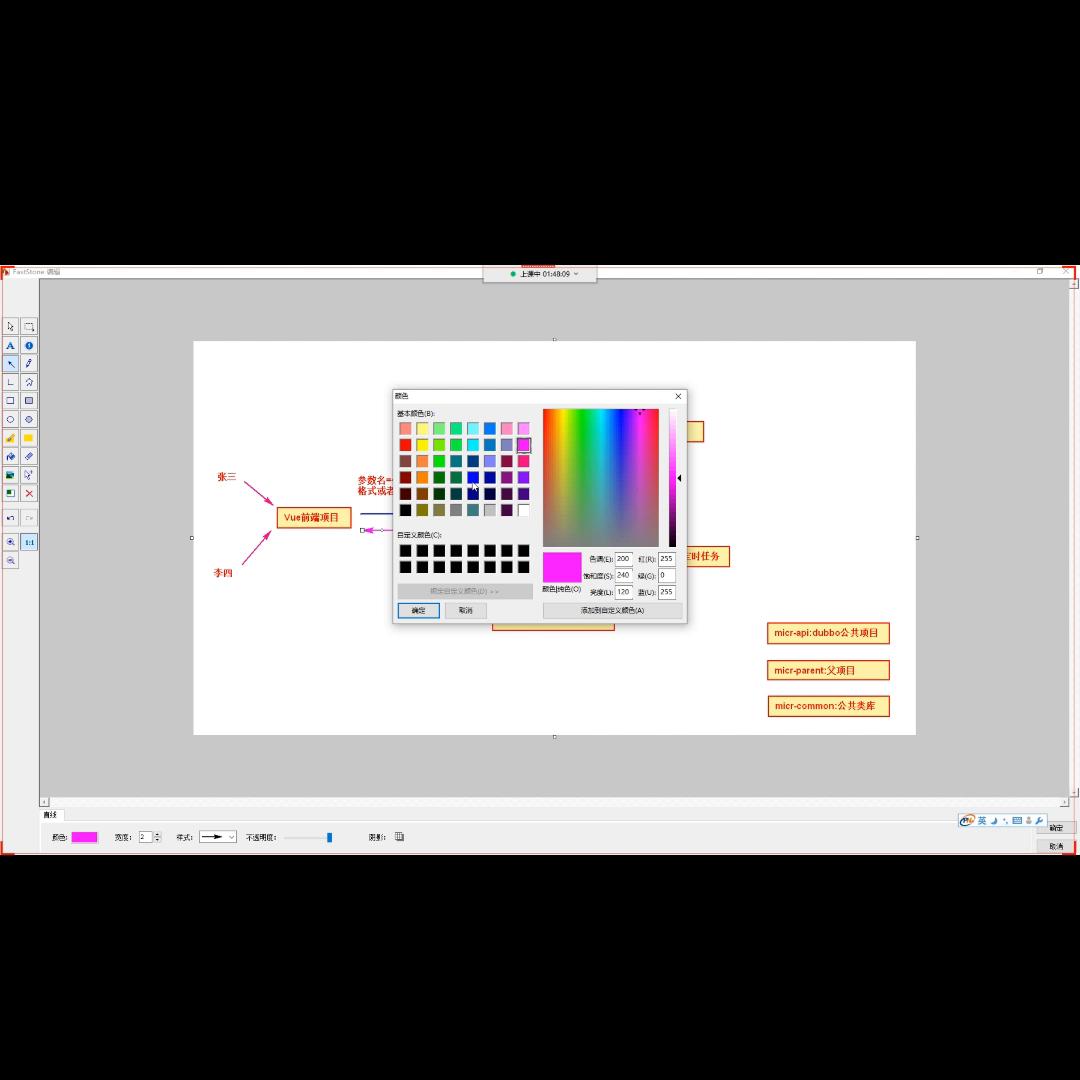1080x1080 pixels.
Task: Click inside the color spectrum gradient field
Action: point(601,478)
